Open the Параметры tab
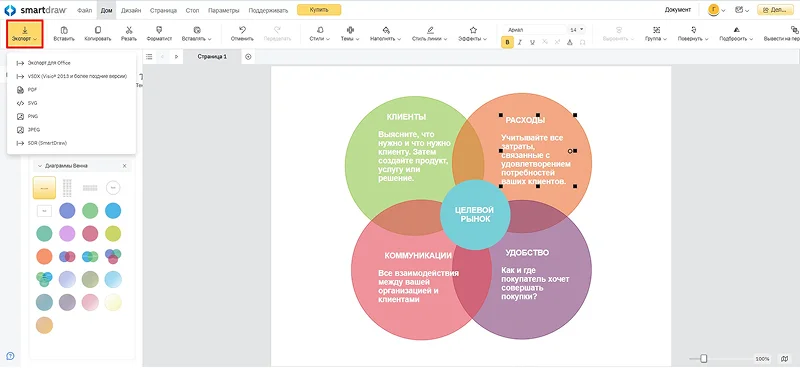The height and width of the screenshot is (368, 800). (224, 10)
